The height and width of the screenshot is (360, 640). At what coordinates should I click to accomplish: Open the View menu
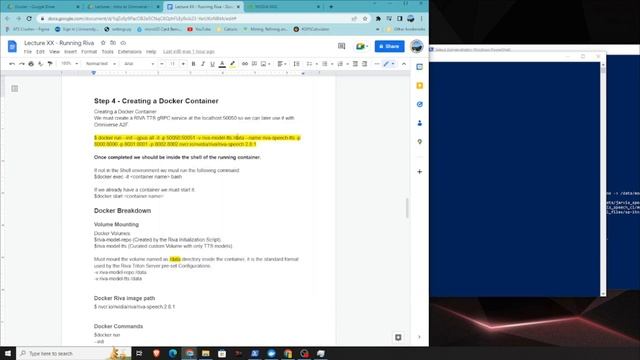[54, 52]
